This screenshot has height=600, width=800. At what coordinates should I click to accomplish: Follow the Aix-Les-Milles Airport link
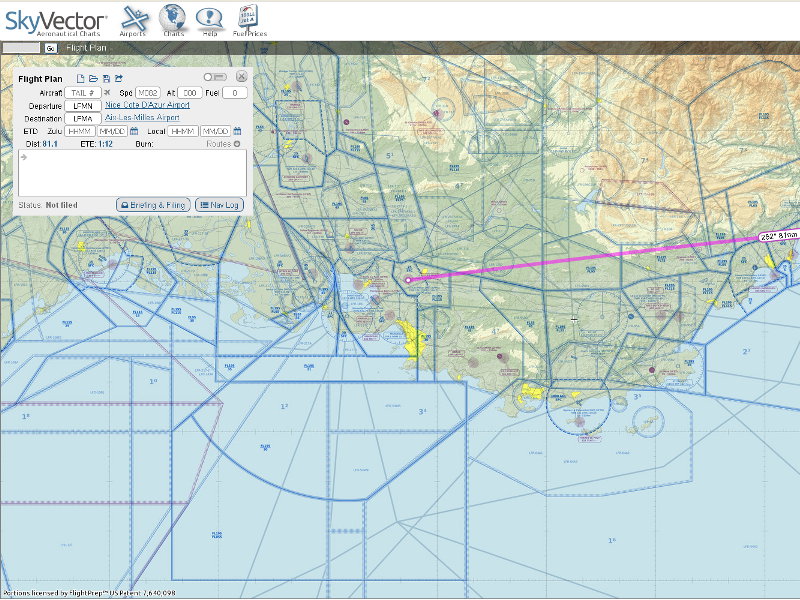[142, 117]
